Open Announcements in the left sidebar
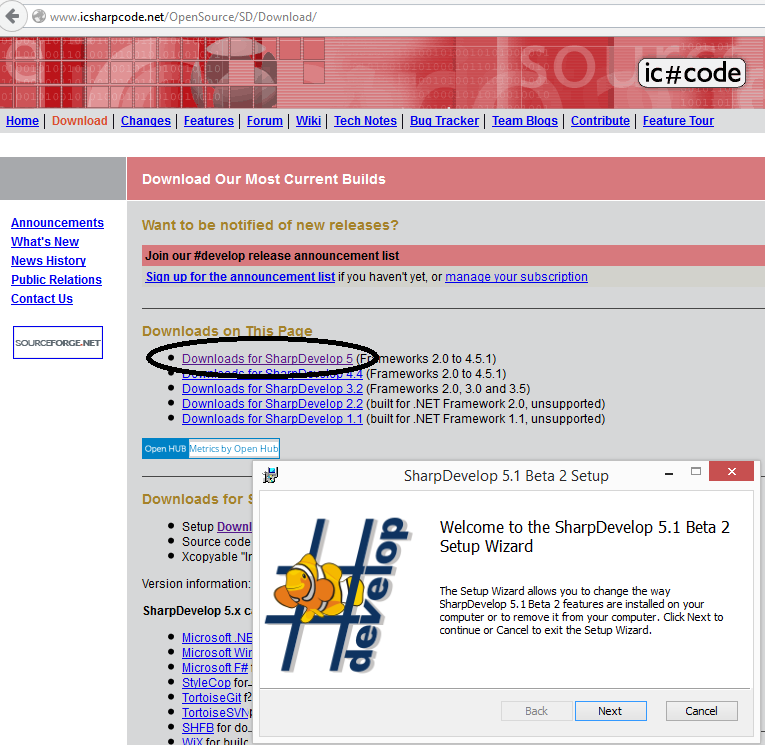 [57, 223]
